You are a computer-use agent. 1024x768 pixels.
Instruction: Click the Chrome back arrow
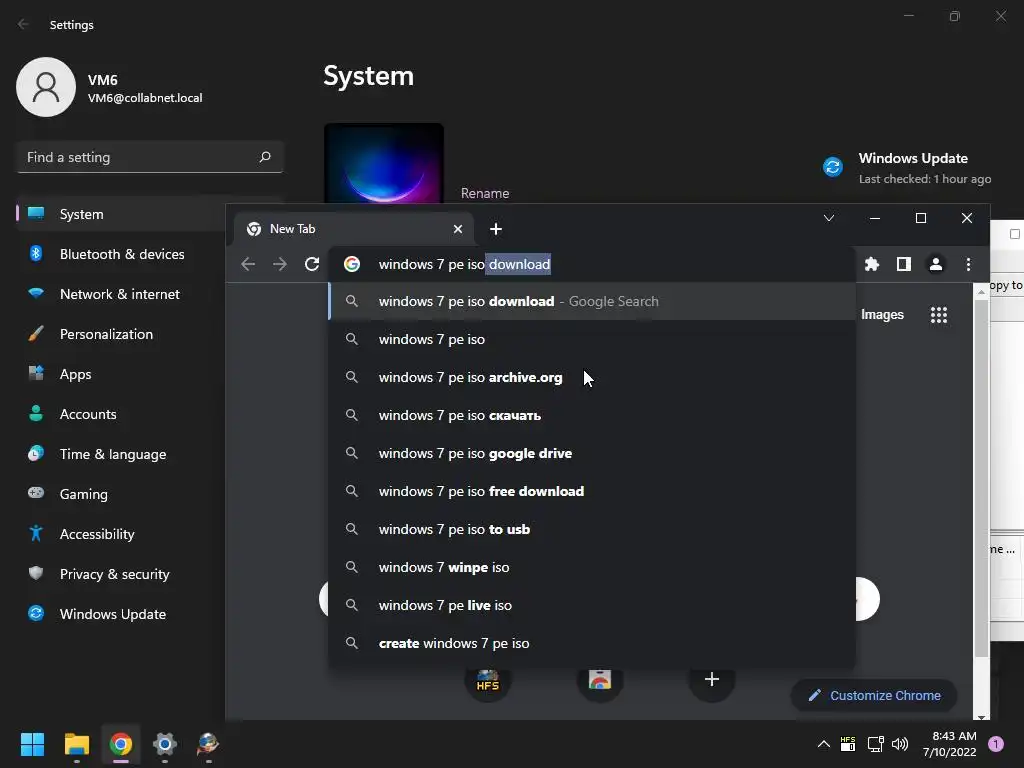pos(248,264)
